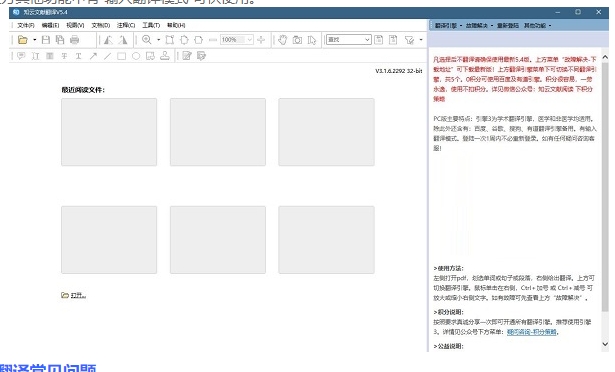Select the underline text tool

coord(78,56)
